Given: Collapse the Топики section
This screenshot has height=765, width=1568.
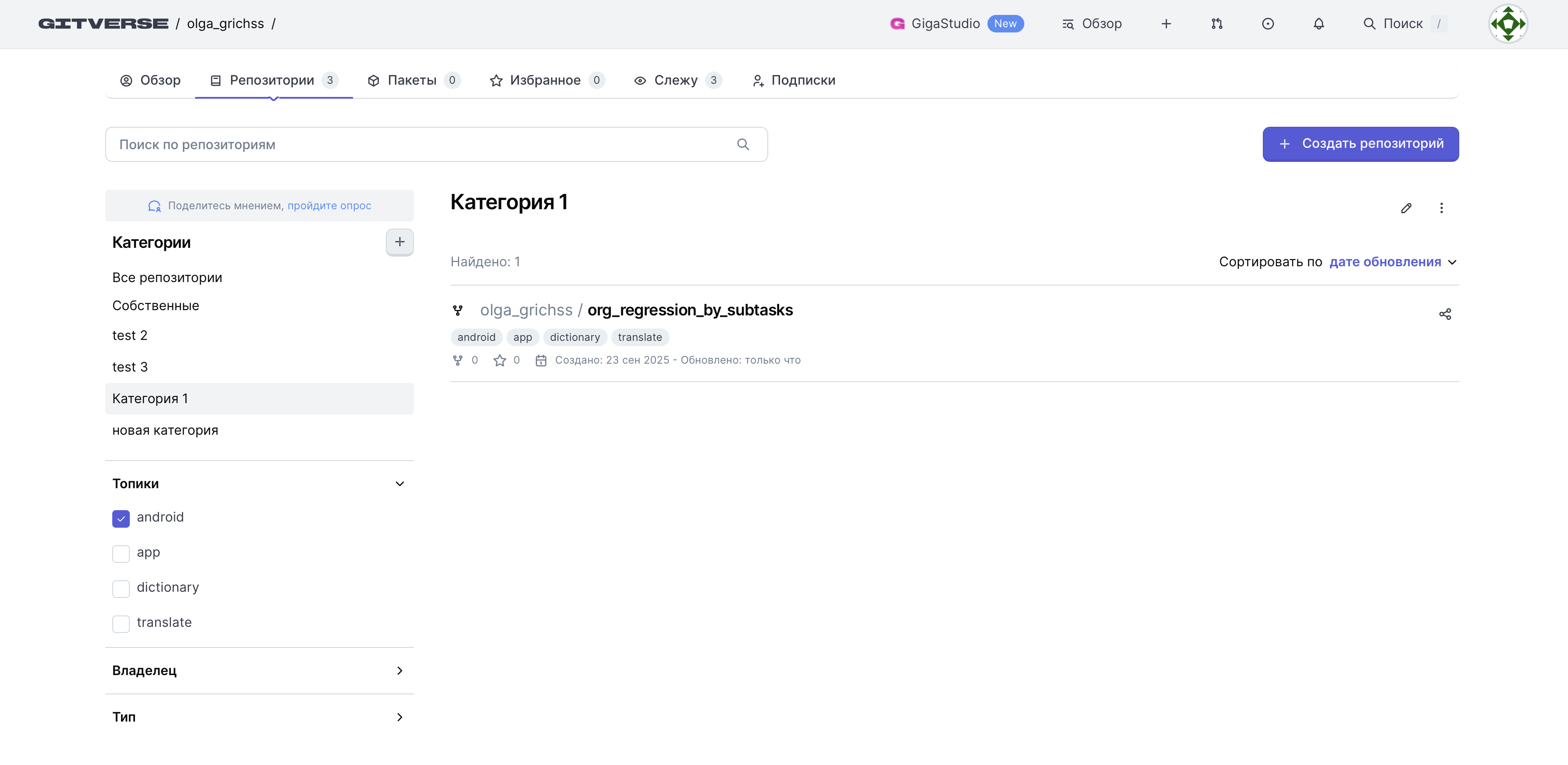Looking at the screenshot, I should (x=399, y=483).
